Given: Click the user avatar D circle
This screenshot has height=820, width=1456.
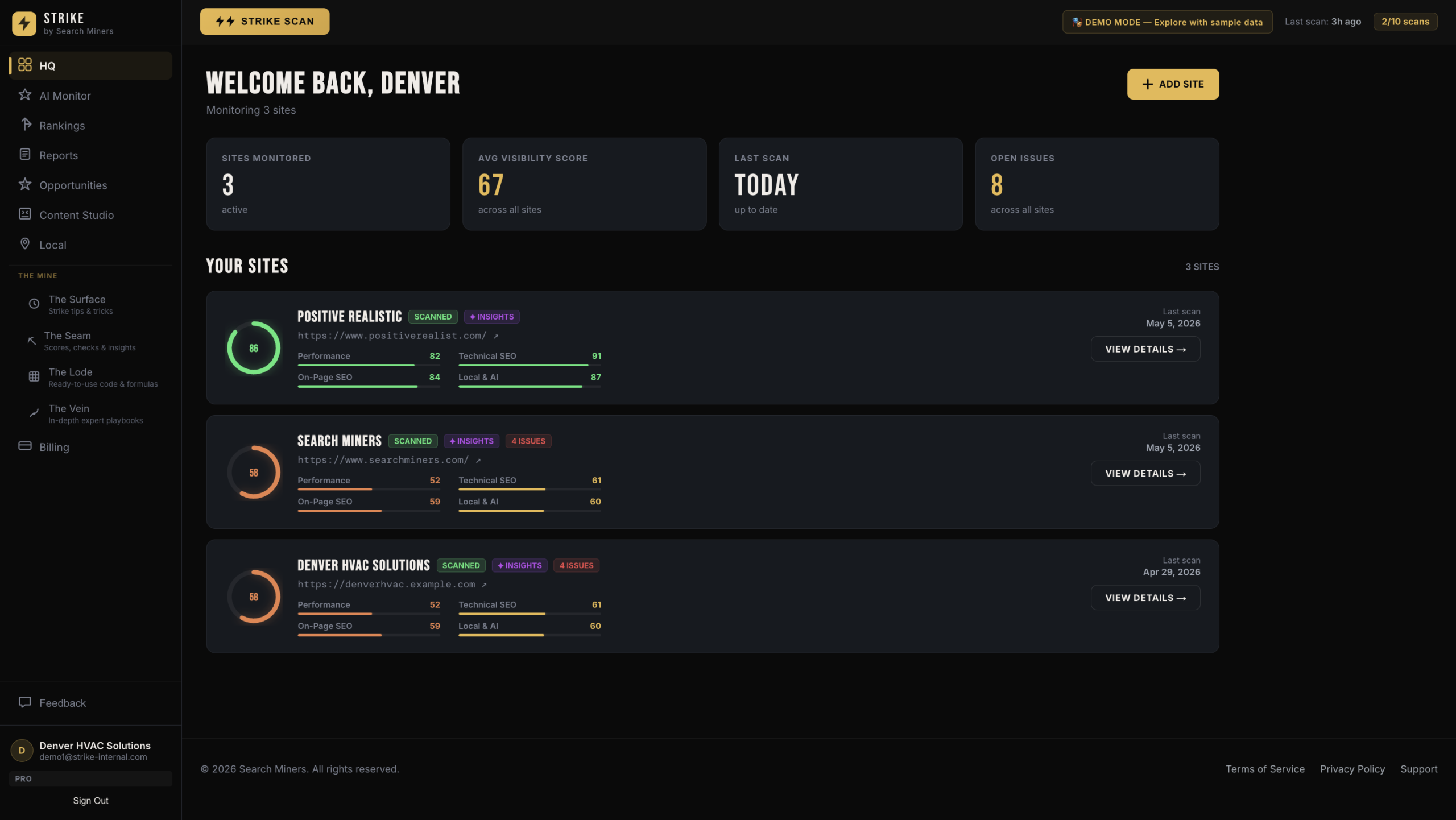Looking at the screenshot, I should (x=22, y=751).
